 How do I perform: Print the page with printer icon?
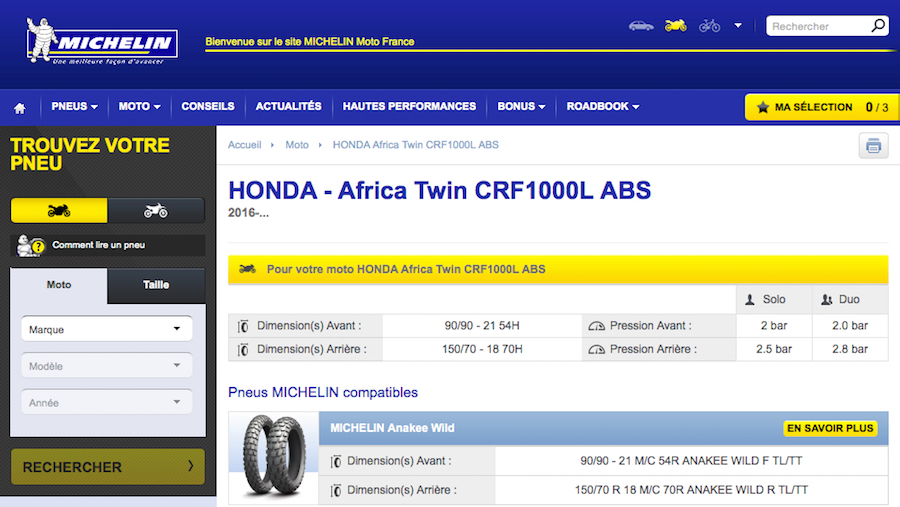point(874,145)
